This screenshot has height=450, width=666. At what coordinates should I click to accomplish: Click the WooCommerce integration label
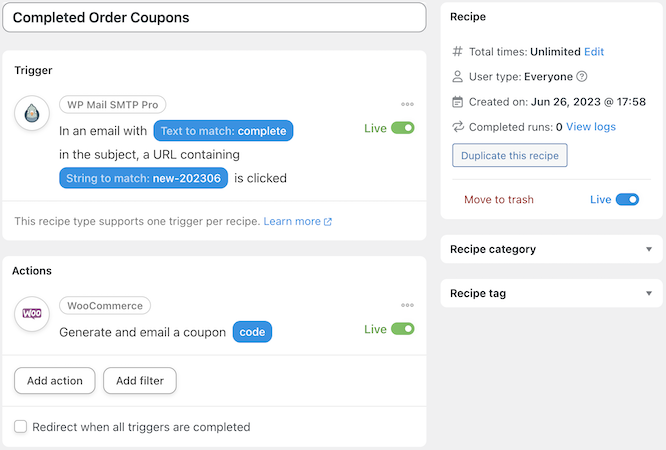[x=105, y=306]
